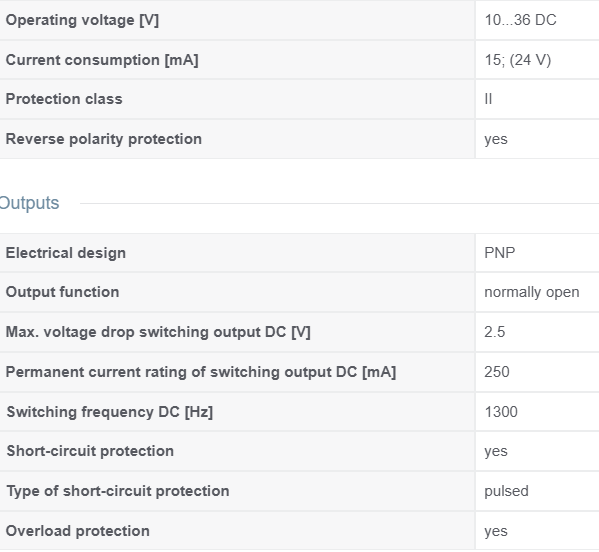599x552 pixels.
Task: Click the Output function label
Action: (x=62, y=292)
